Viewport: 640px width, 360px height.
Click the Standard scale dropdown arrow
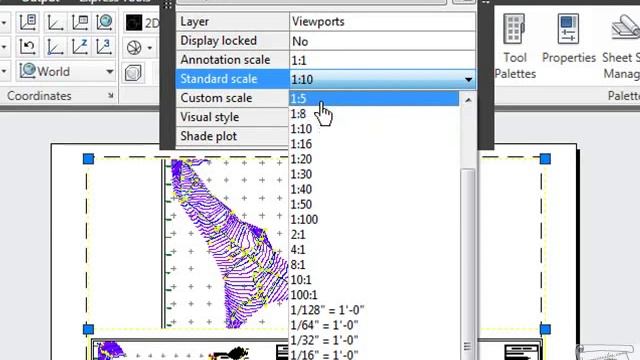point(468,79)
